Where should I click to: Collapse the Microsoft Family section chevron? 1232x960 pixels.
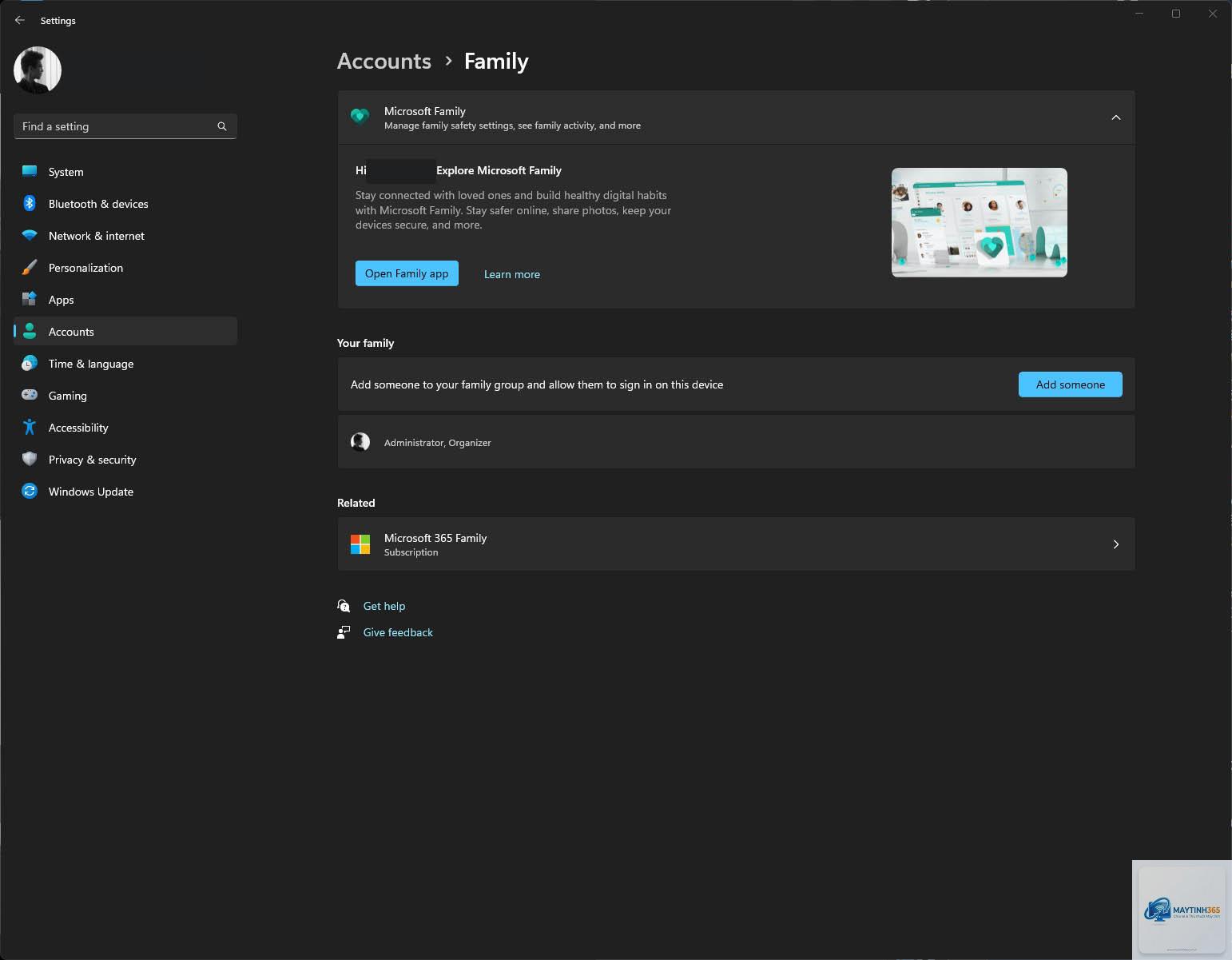point(1116,118)
